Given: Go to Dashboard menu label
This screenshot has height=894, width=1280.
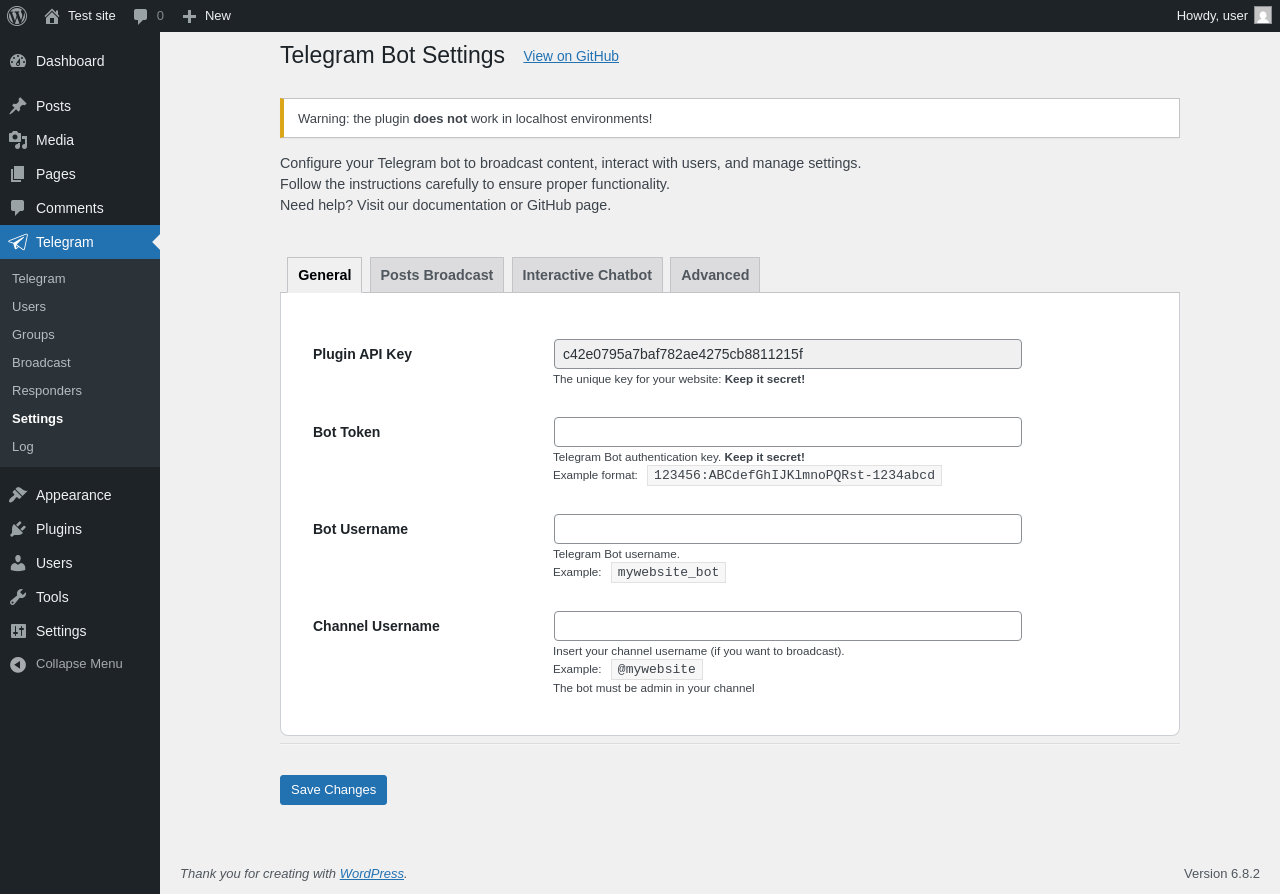Looking at the screenshot, I should point(70,61).
